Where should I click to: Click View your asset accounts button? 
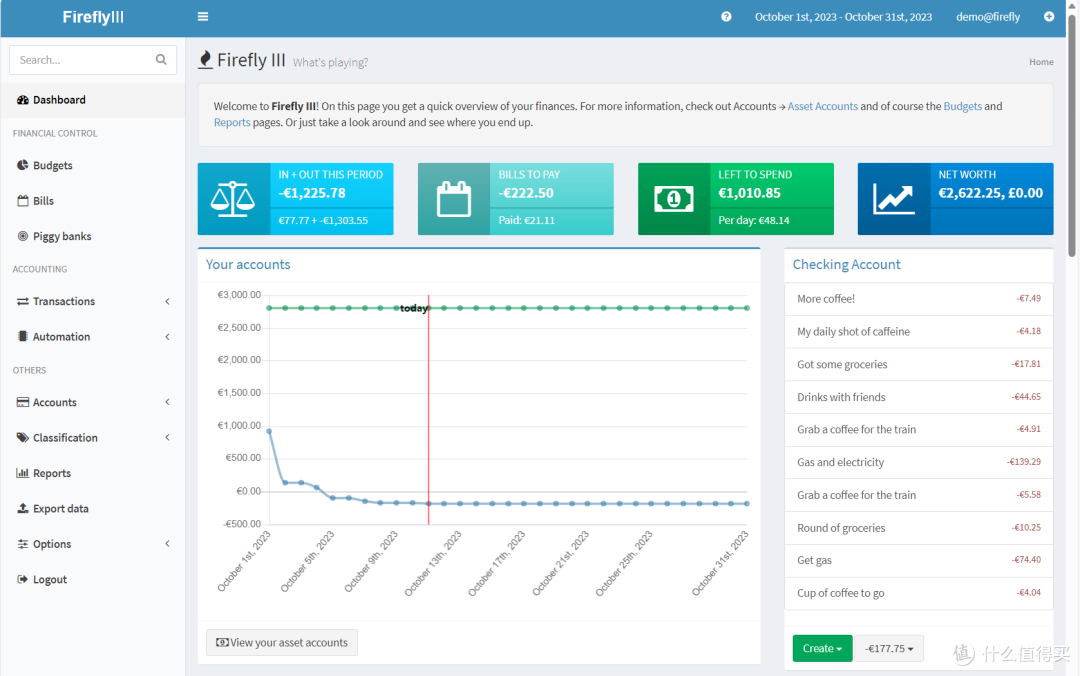(282, 642)
